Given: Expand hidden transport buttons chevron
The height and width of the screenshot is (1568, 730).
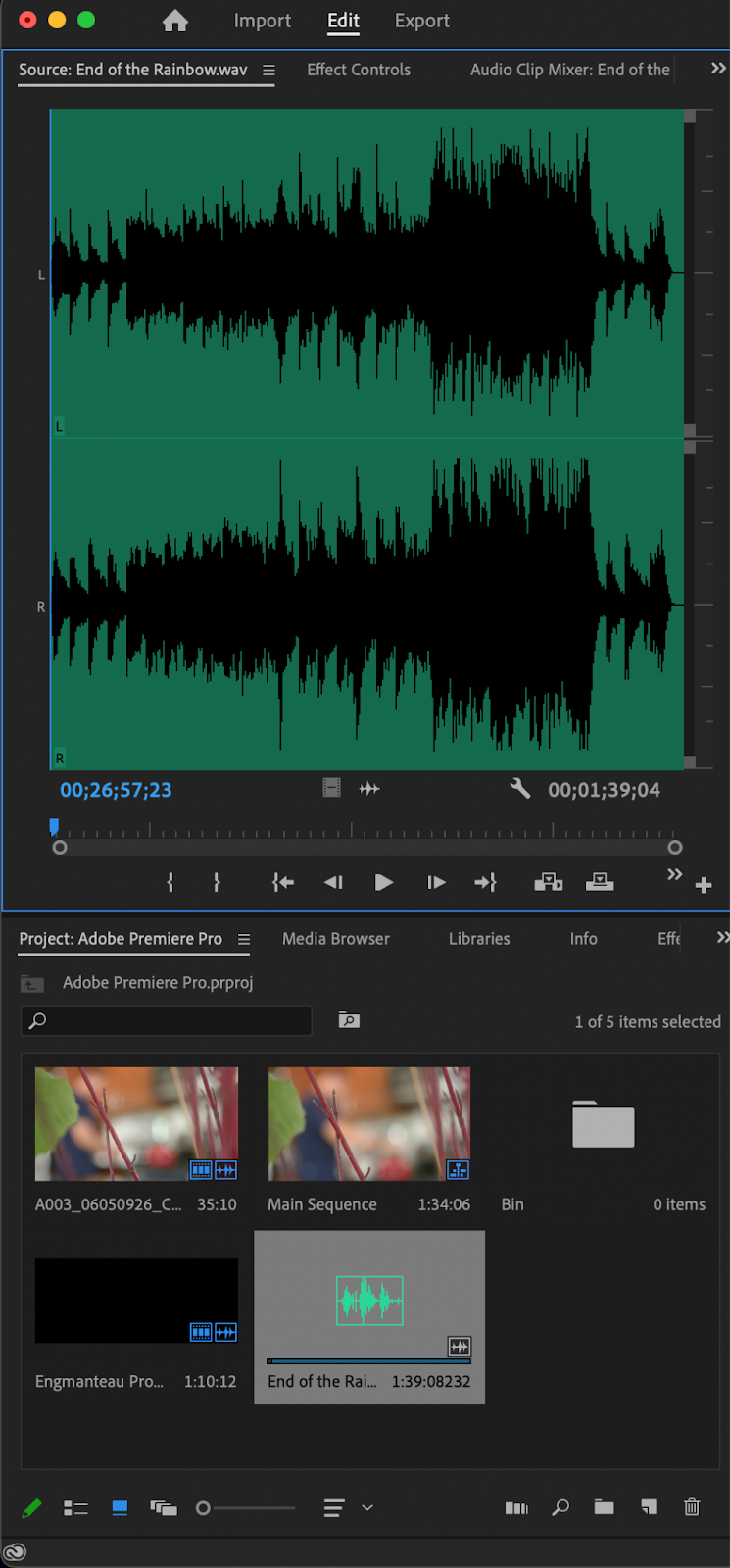Looking at the screenshot, I should 674,874.
